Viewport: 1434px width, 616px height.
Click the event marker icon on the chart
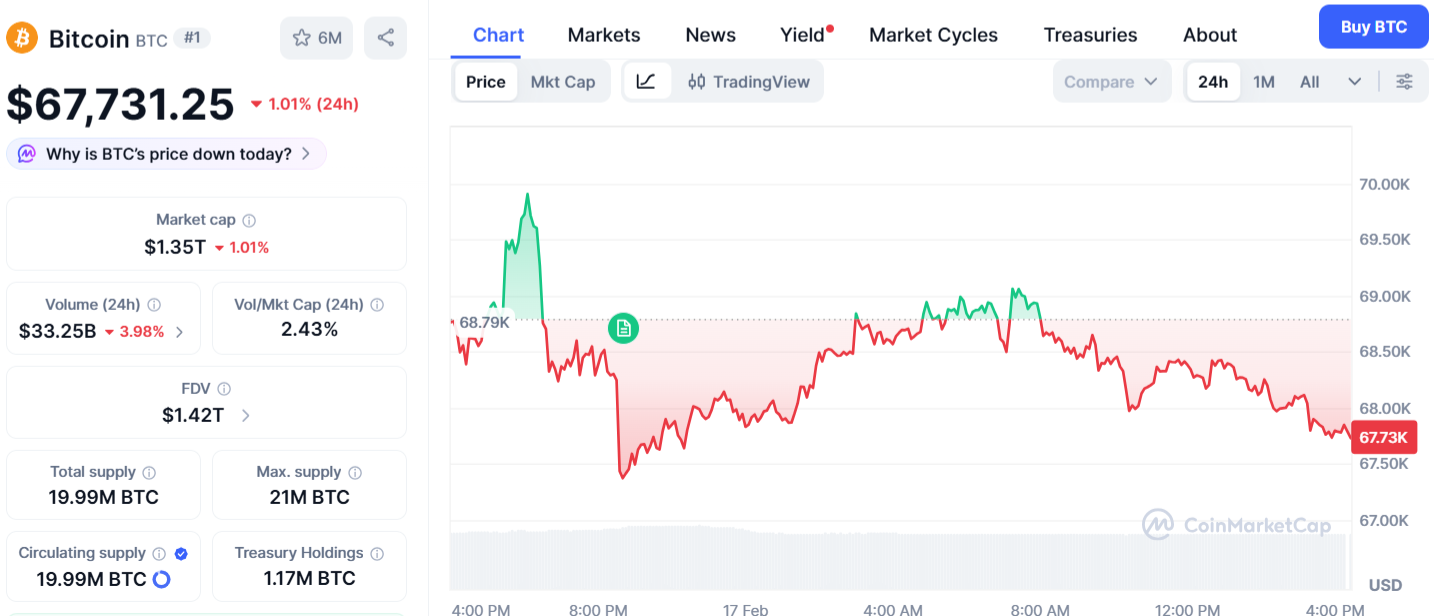pyautogui.click(x=623, y=328)
